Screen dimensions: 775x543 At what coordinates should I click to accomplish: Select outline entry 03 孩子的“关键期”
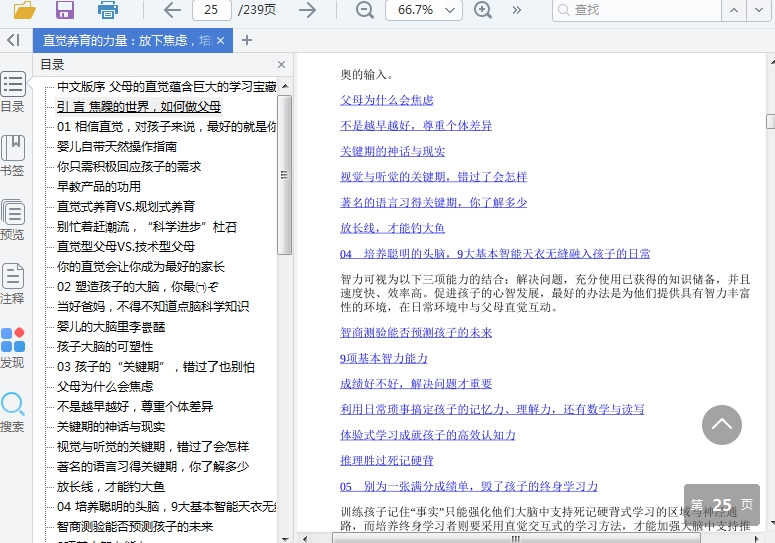pos(156,367)
